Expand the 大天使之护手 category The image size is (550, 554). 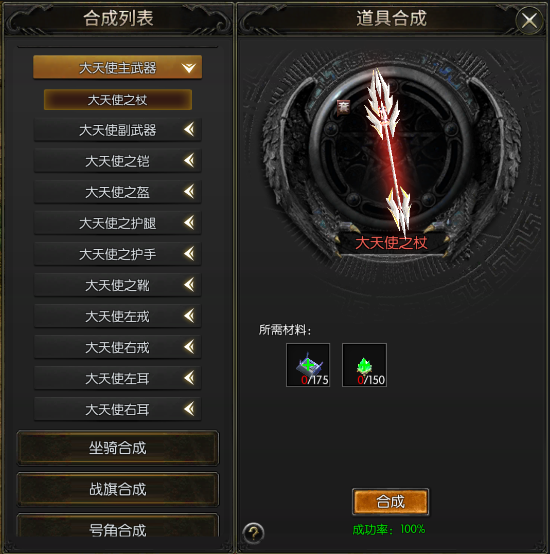click(x=118, y=254)
